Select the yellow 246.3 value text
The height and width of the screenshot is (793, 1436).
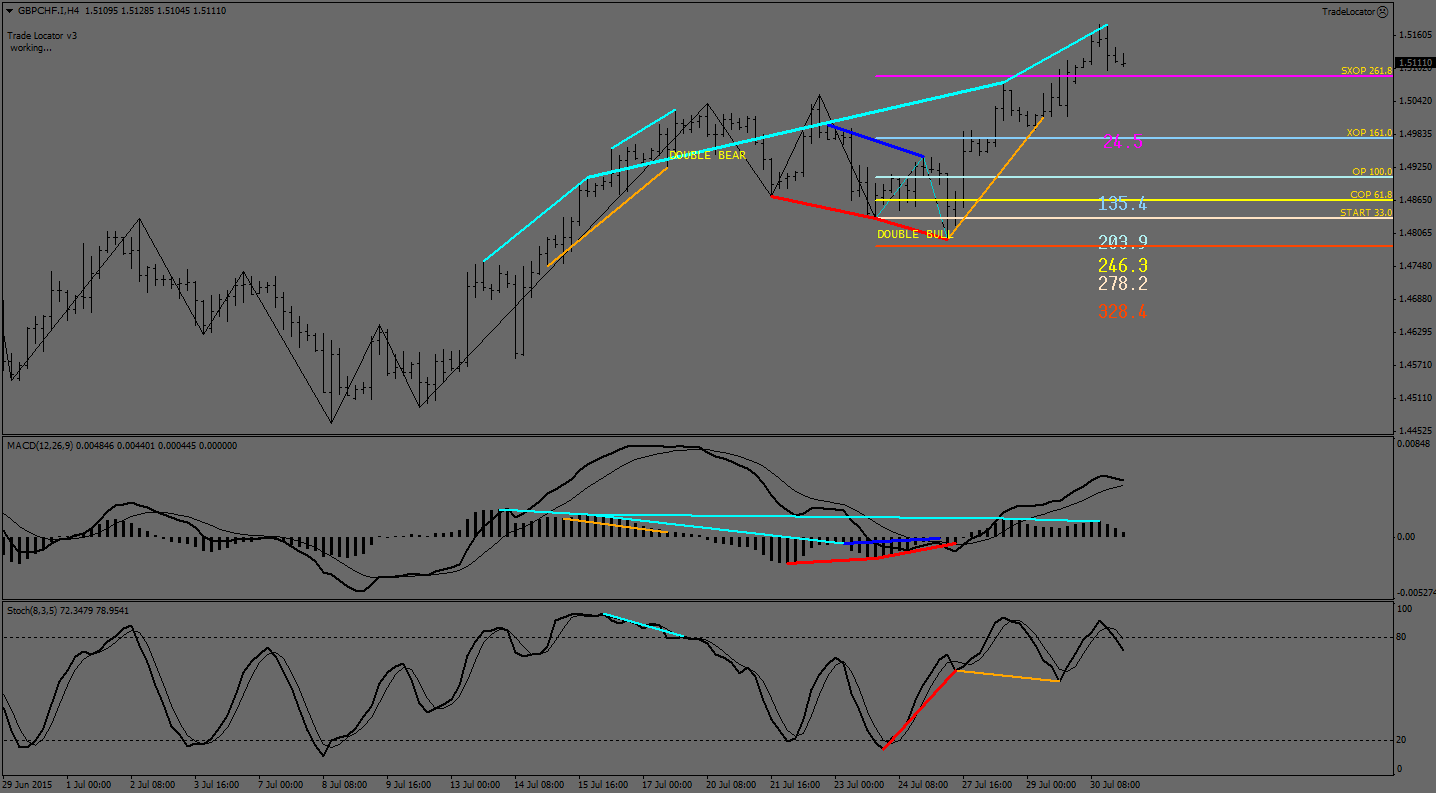tap(1122, 265)
